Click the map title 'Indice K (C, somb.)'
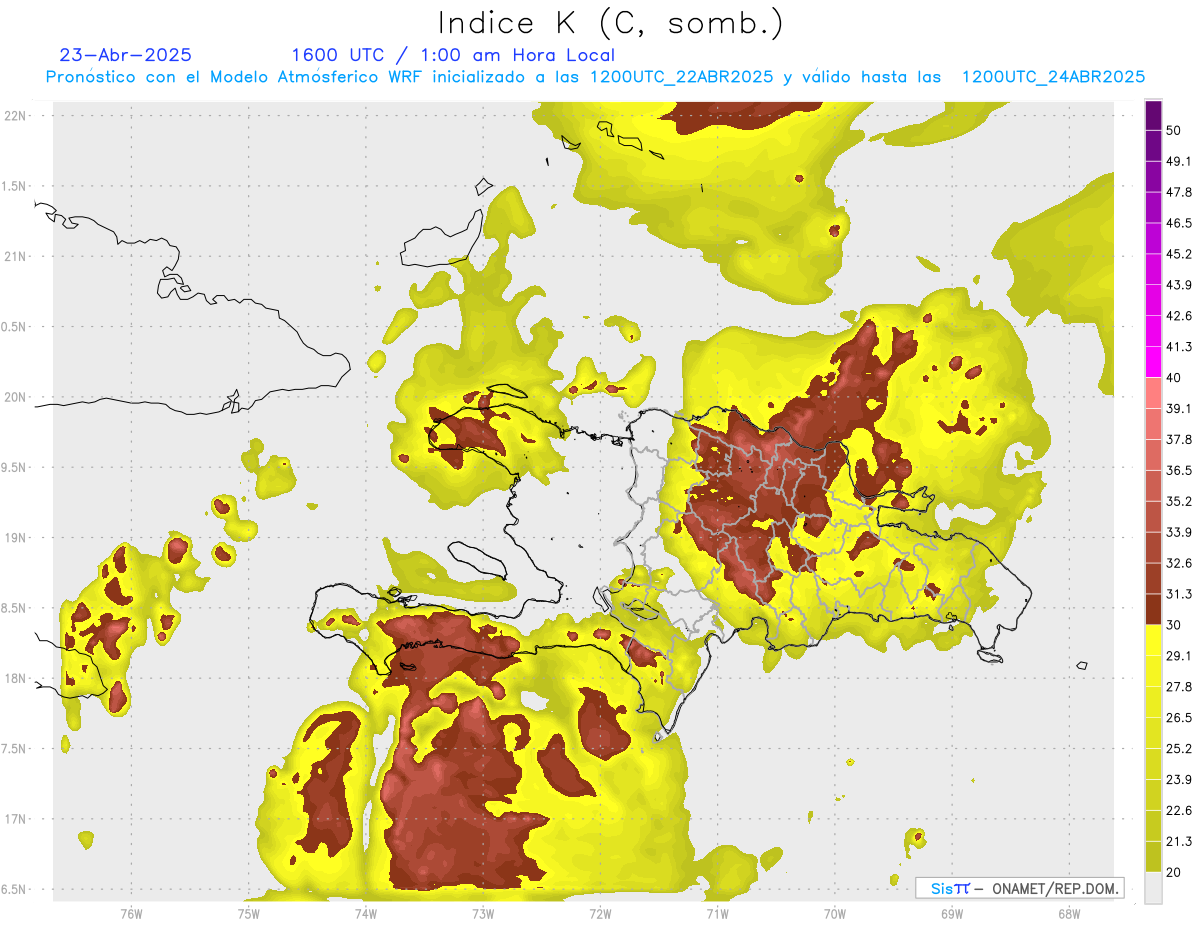Image resolution: width=1200 pixels, height=927 pixels. click(x=610, y=24)
